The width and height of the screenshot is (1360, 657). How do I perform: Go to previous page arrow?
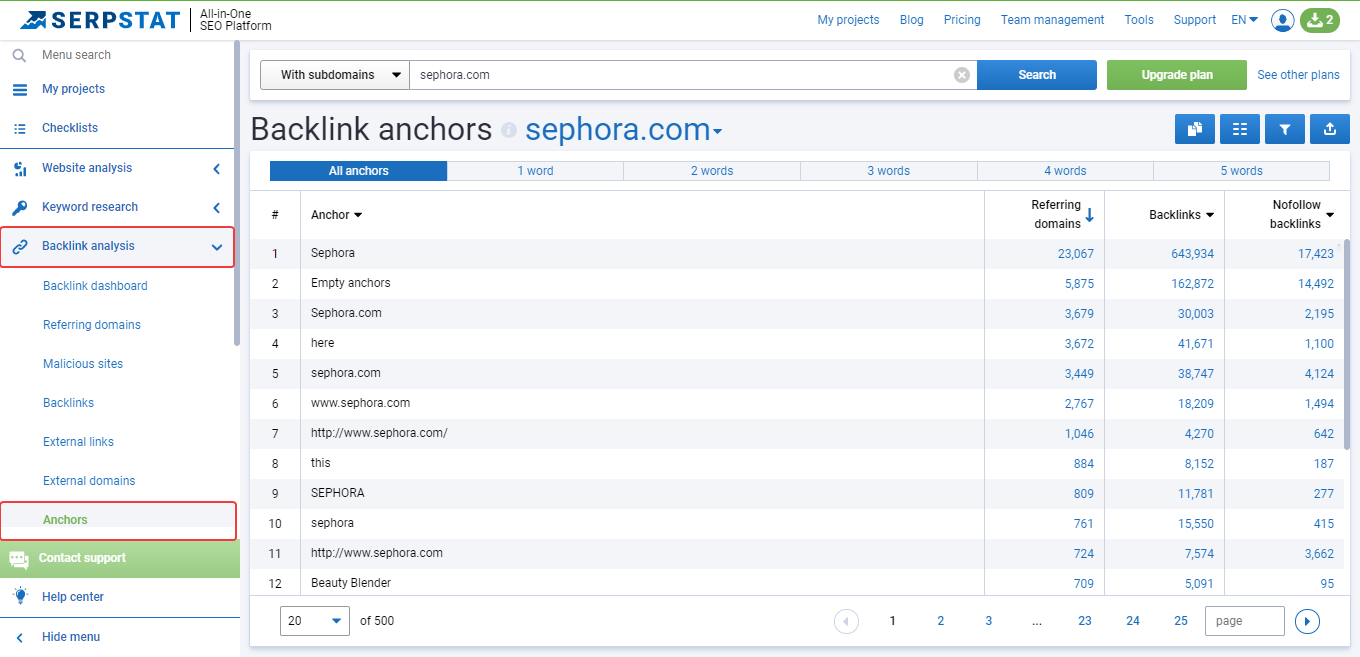846,621
